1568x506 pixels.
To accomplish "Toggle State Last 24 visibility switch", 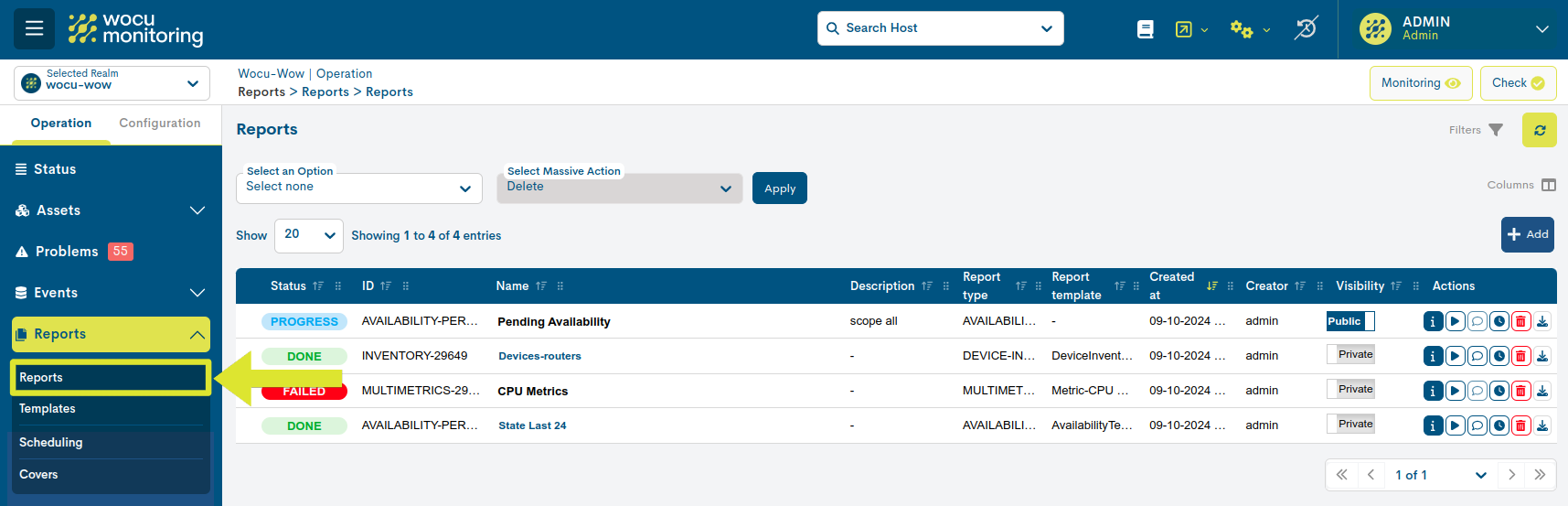I will (x=1350, y=425).
